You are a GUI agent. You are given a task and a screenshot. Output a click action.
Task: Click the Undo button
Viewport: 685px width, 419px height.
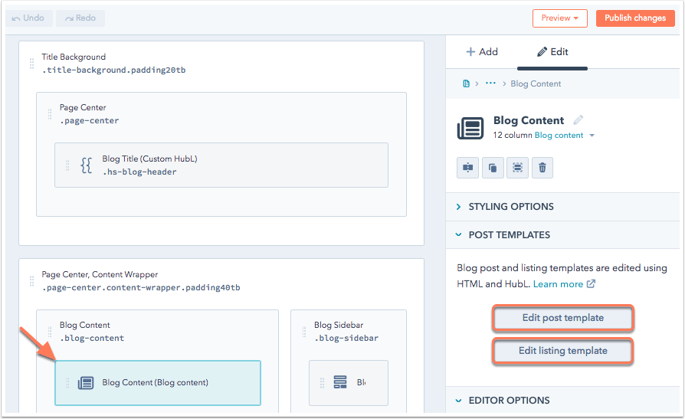point(29,18)
